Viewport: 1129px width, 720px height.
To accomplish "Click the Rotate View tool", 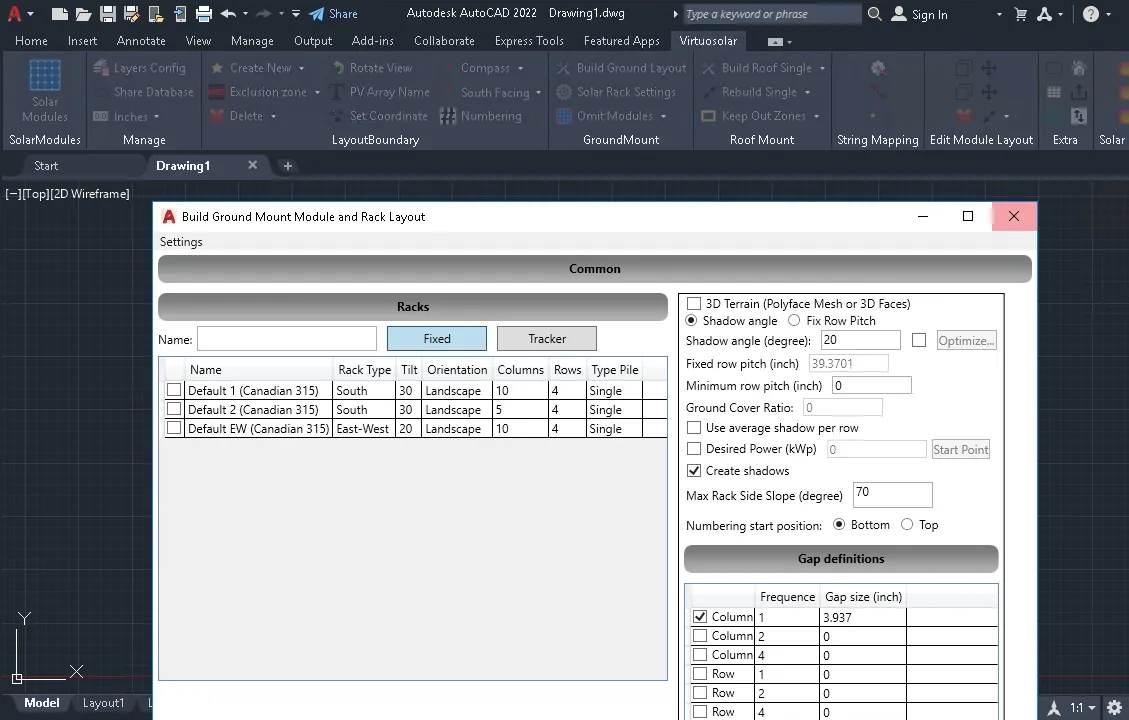I will click(x=373, y=68).
